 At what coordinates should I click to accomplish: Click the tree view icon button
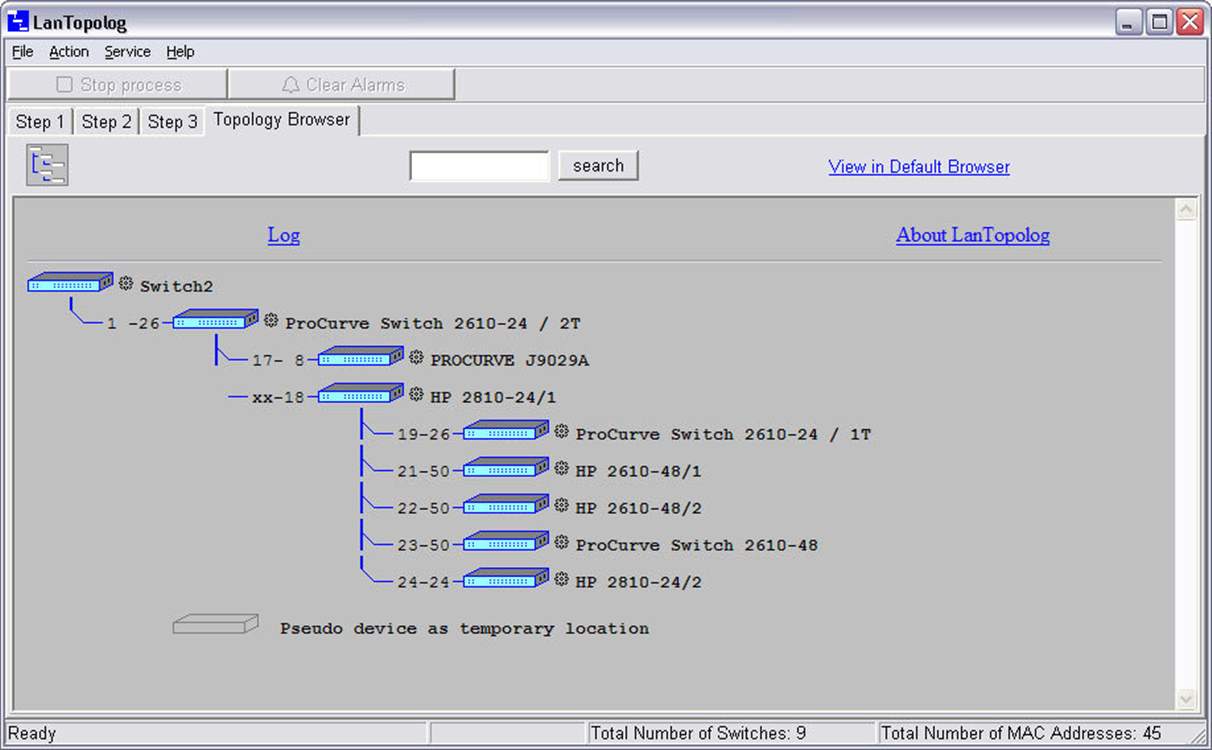47,165
